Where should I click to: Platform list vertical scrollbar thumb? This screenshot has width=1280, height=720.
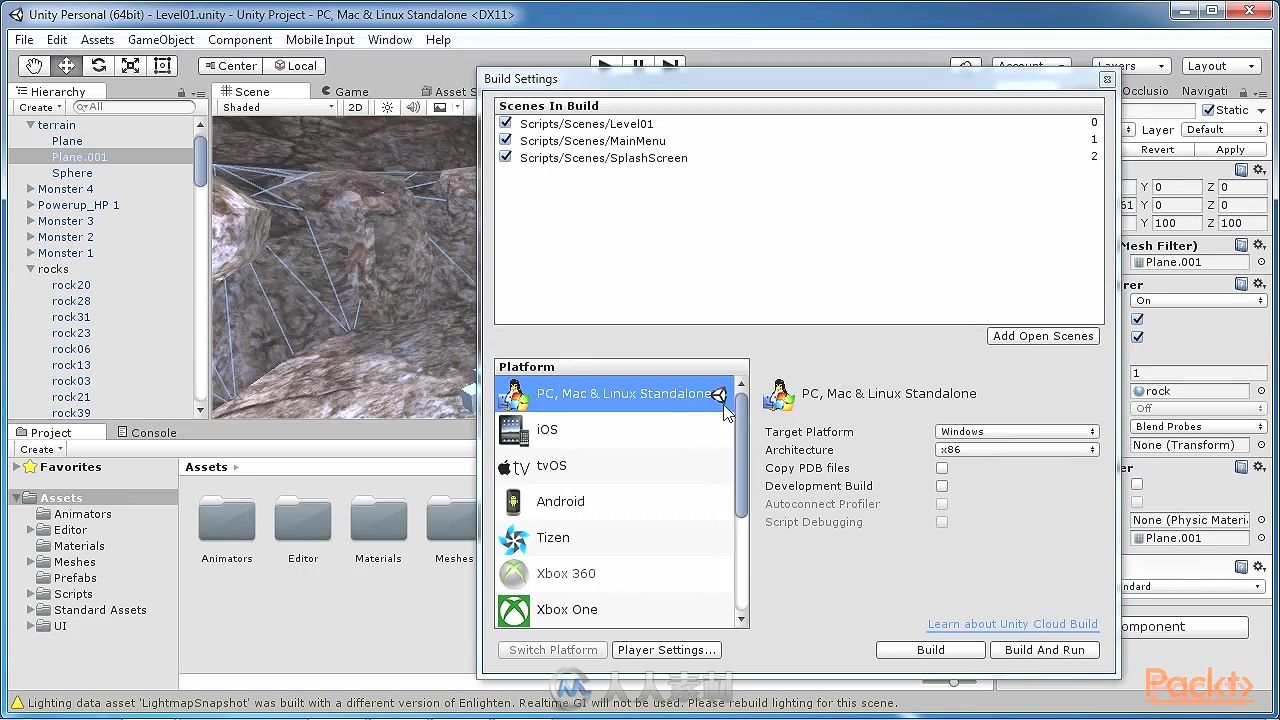[x=741, y=455]
